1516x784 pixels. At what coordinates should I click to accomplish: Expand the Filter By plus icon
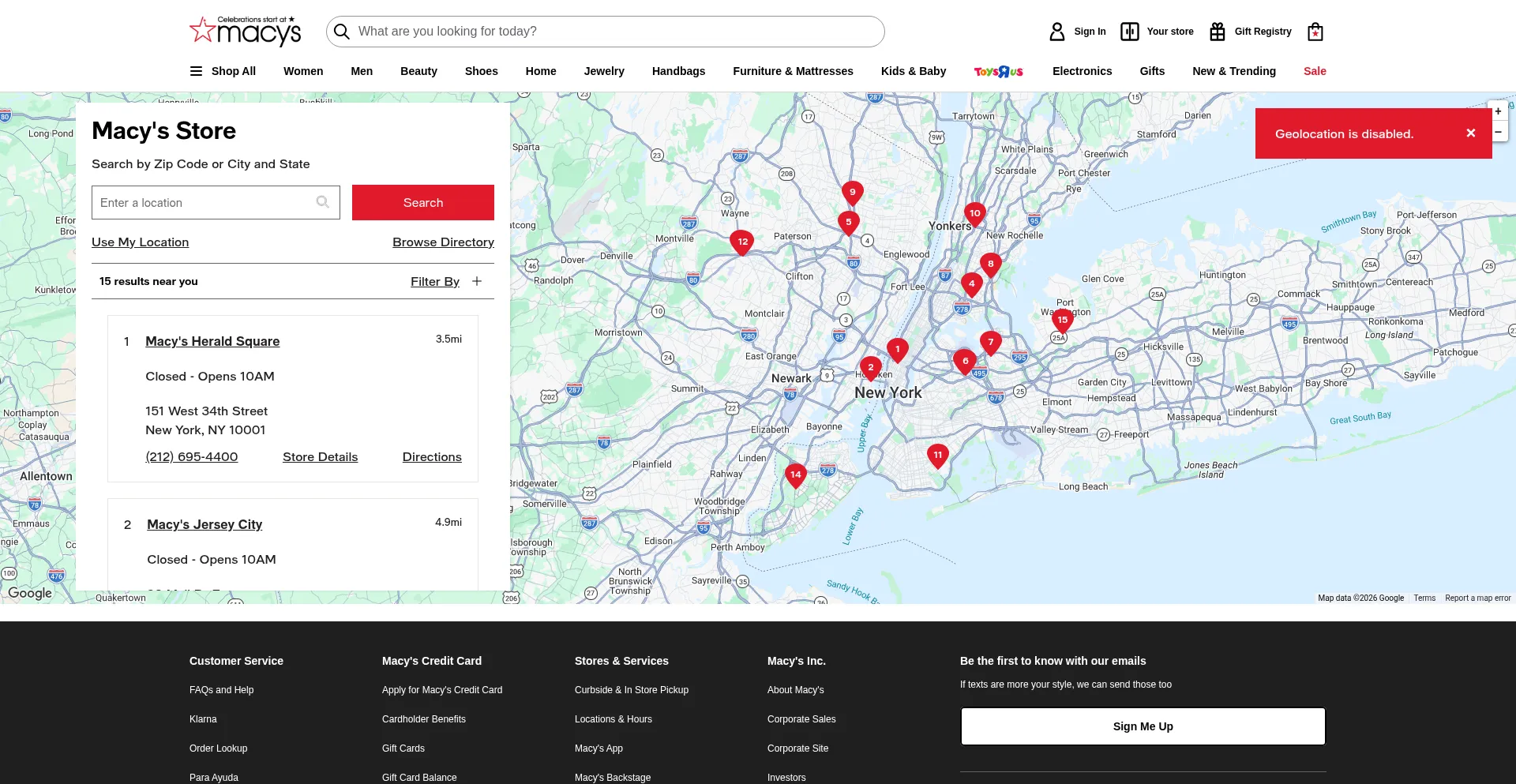[477, 281]
